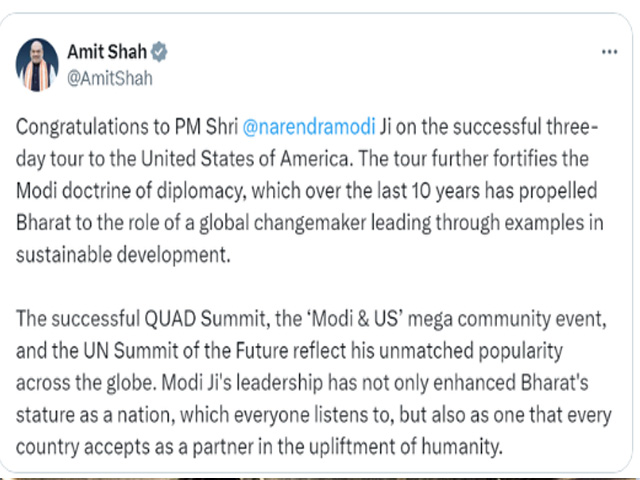Open Amit Shah's profile picture
The height and width of the screenshot is (480, 640).
(37, 65)
